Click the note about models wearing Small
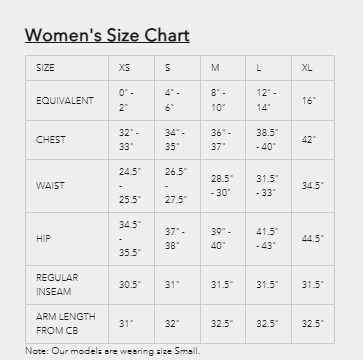 (x=113, y=351)
